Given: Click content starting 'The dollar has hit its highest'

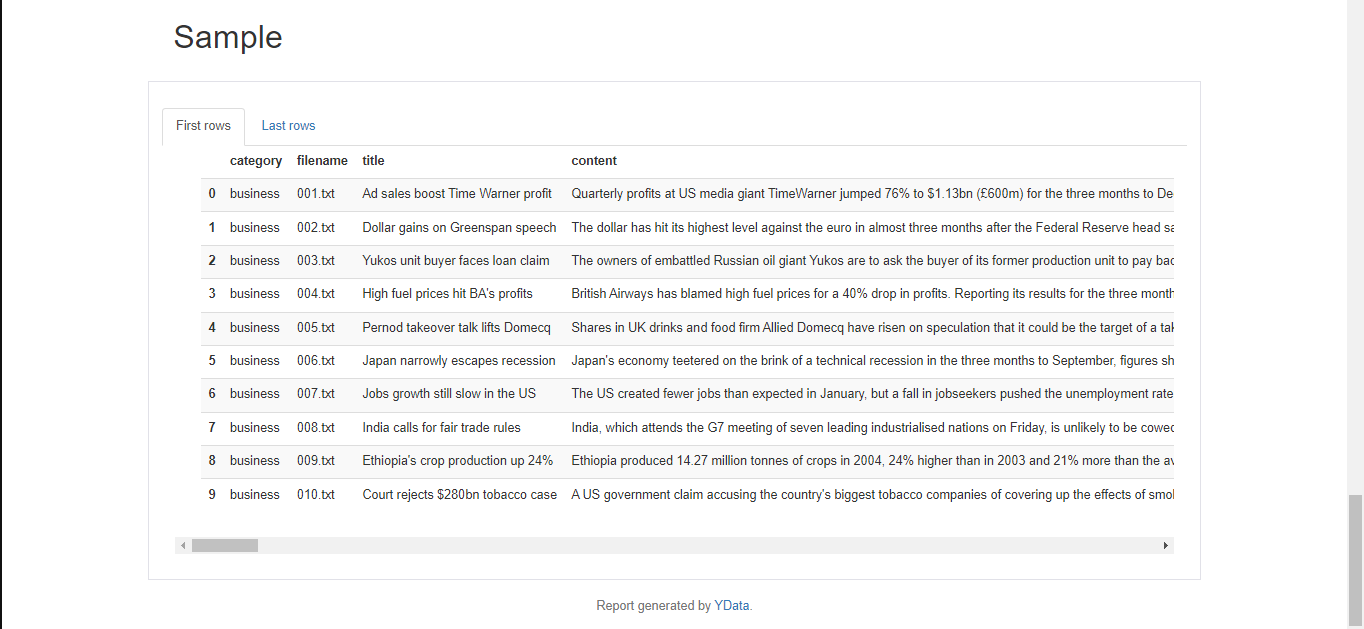Looking at the screenshot, I should (x=872, y=228).
